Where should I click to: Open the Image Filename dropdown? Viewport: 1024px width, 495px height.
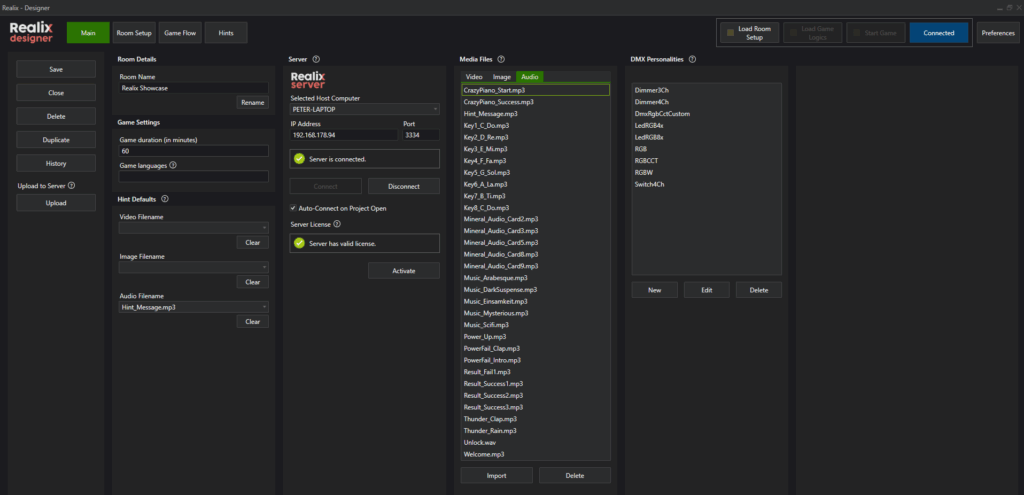193,267
